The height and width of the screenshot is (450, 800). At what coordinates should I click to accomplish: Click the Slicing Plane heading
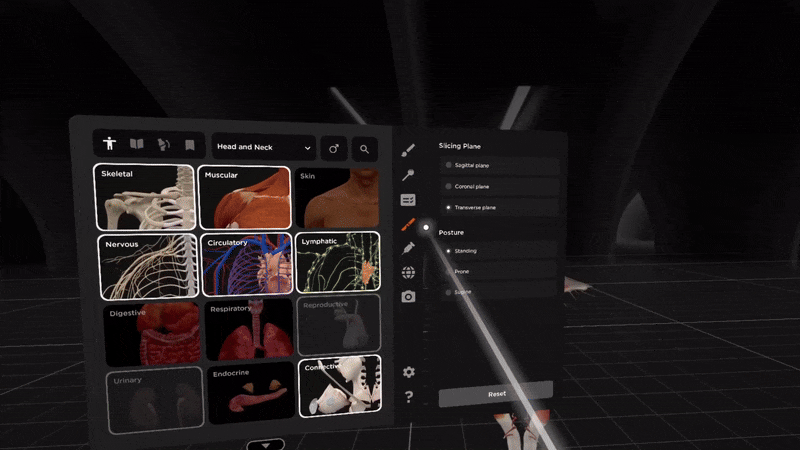(x=460, y=146)
